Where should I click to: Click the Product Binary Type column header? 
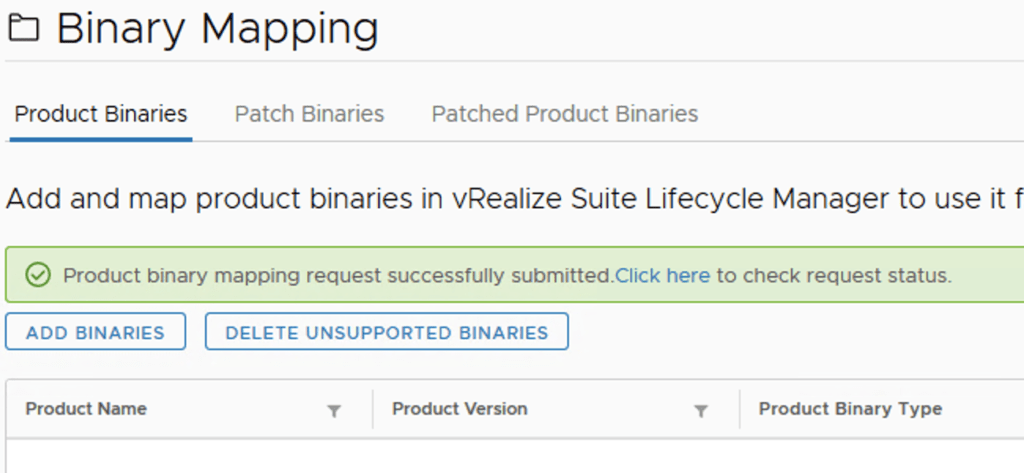pos(850,409)
